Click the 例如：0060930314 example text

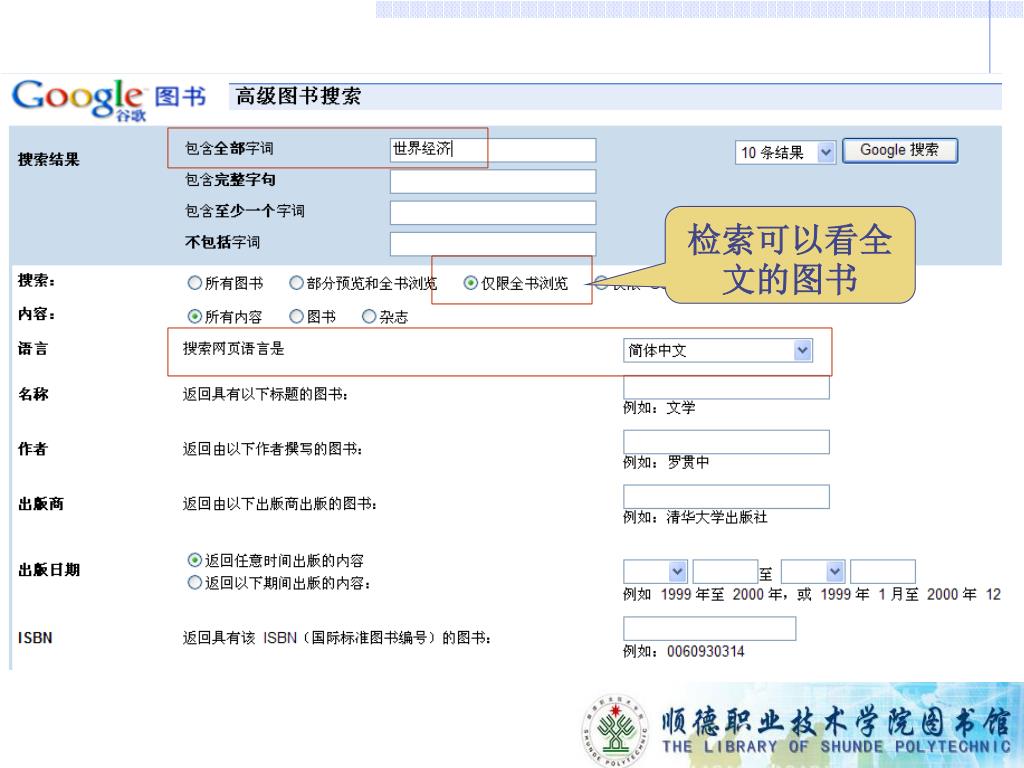click(x=683, y=651)
